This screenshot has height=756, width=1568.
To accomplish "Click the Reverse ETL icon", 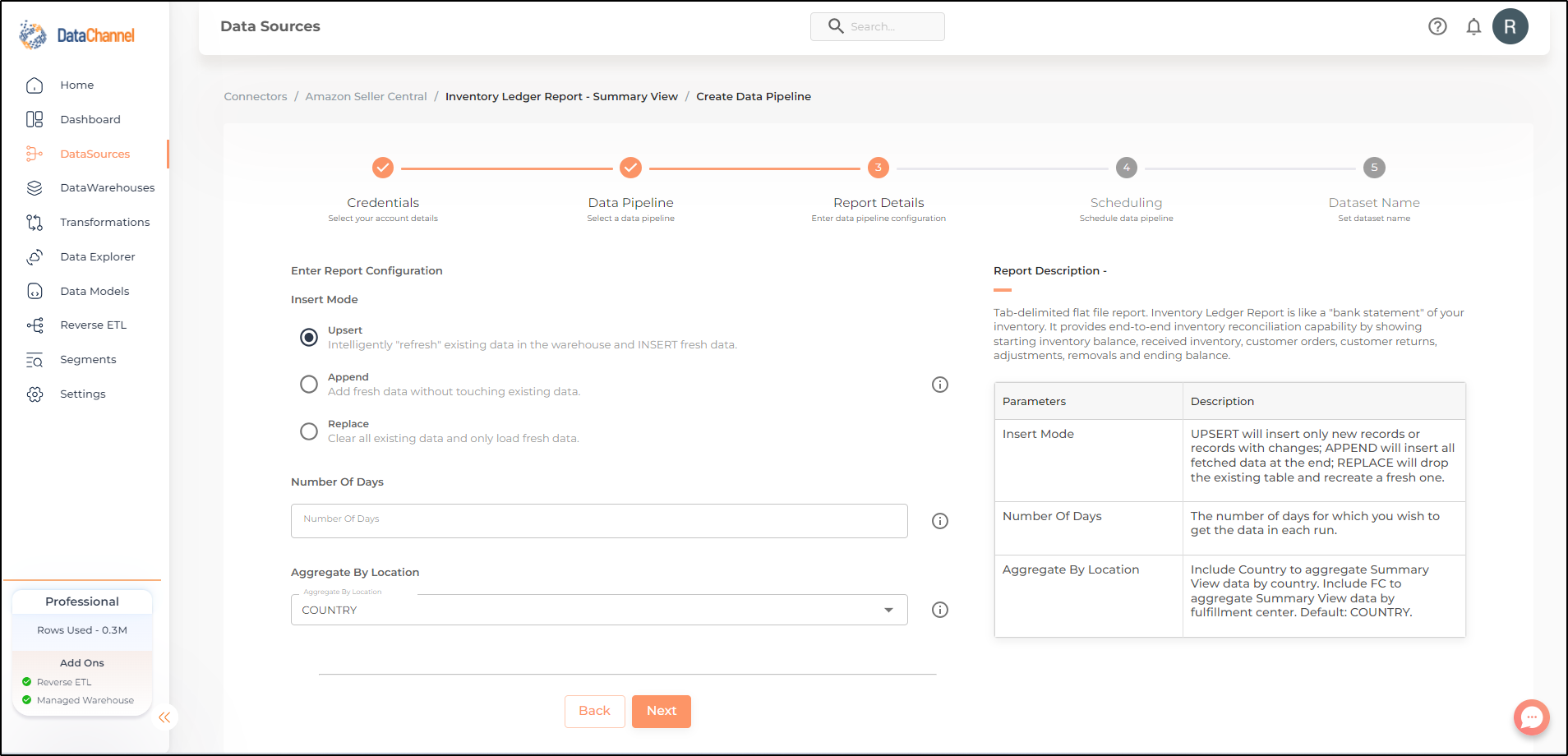I will [35, 325].
